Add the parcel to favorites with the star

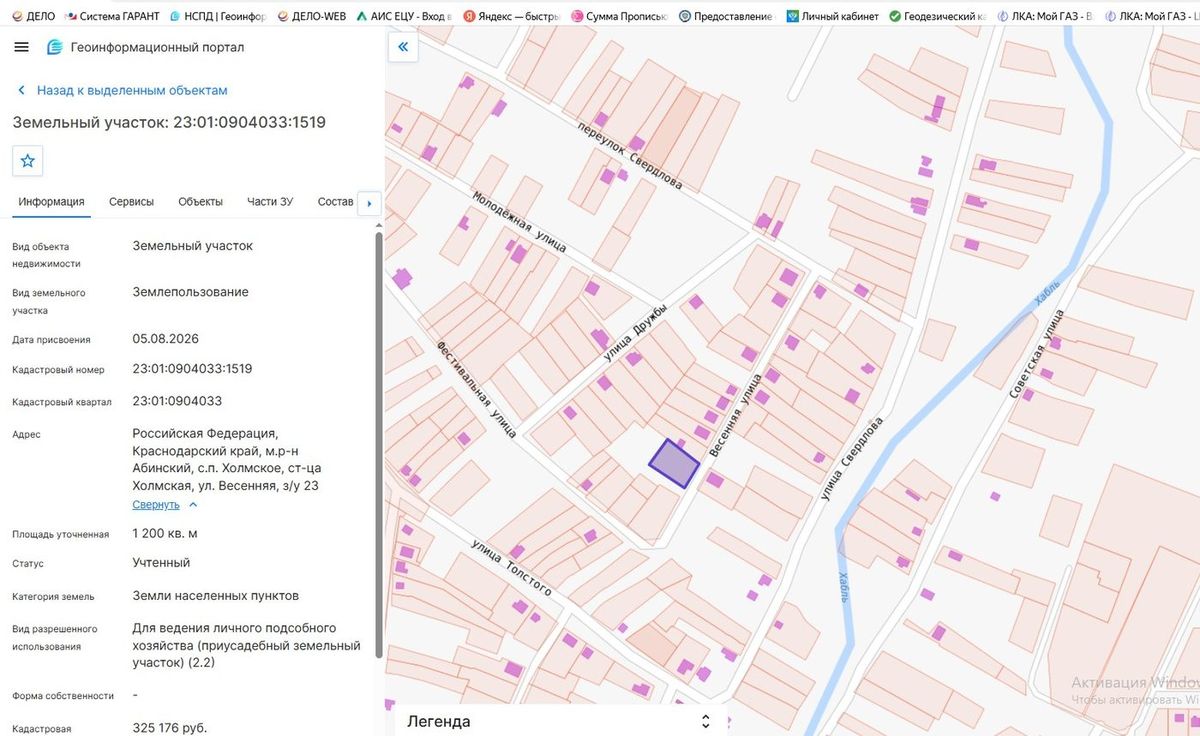point(28,160)
